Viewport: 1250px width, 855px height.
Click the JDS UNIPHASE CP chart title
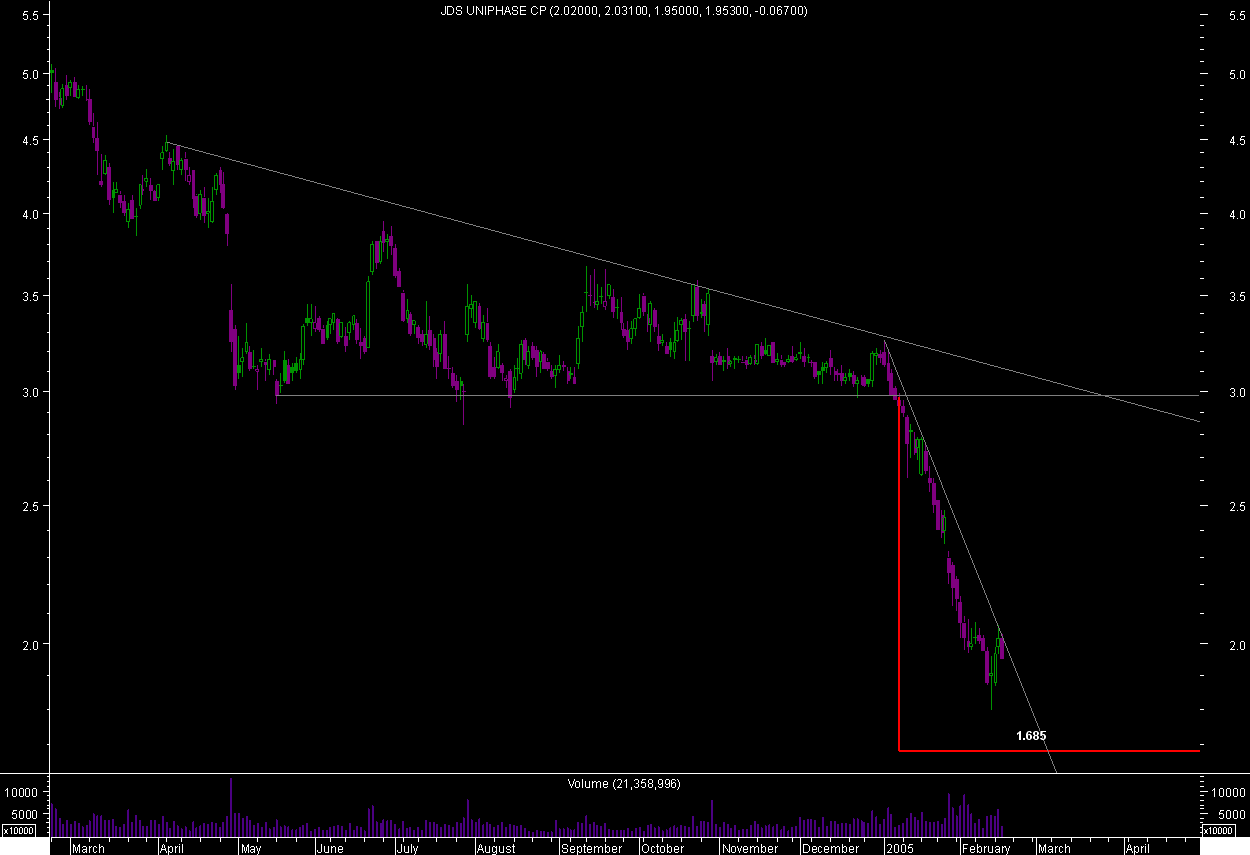[x=625, y=11]
